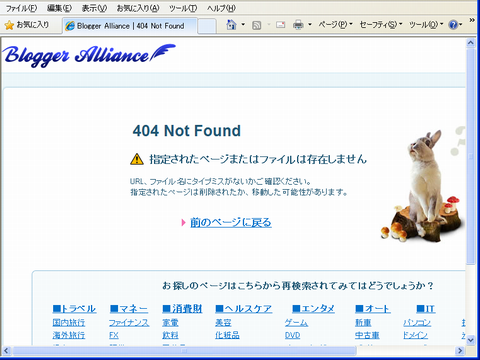The width and height of the screenshot is (480, 360).
Task: Expand the Print dropdown arrow
Action: pyautogui.click(x=310, y=25)
